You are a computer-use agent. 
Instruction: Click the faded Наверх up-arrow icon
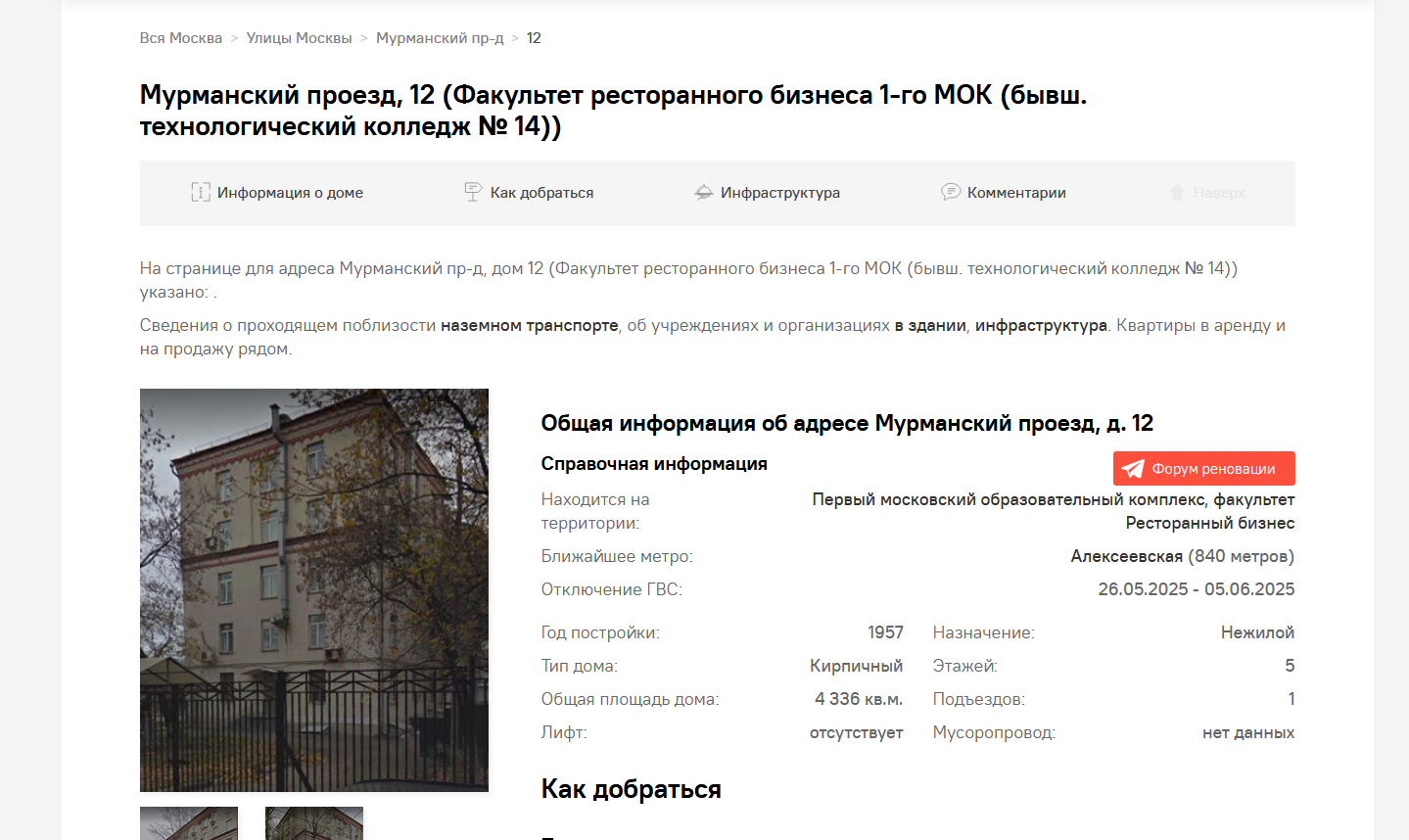point(1178,193)
